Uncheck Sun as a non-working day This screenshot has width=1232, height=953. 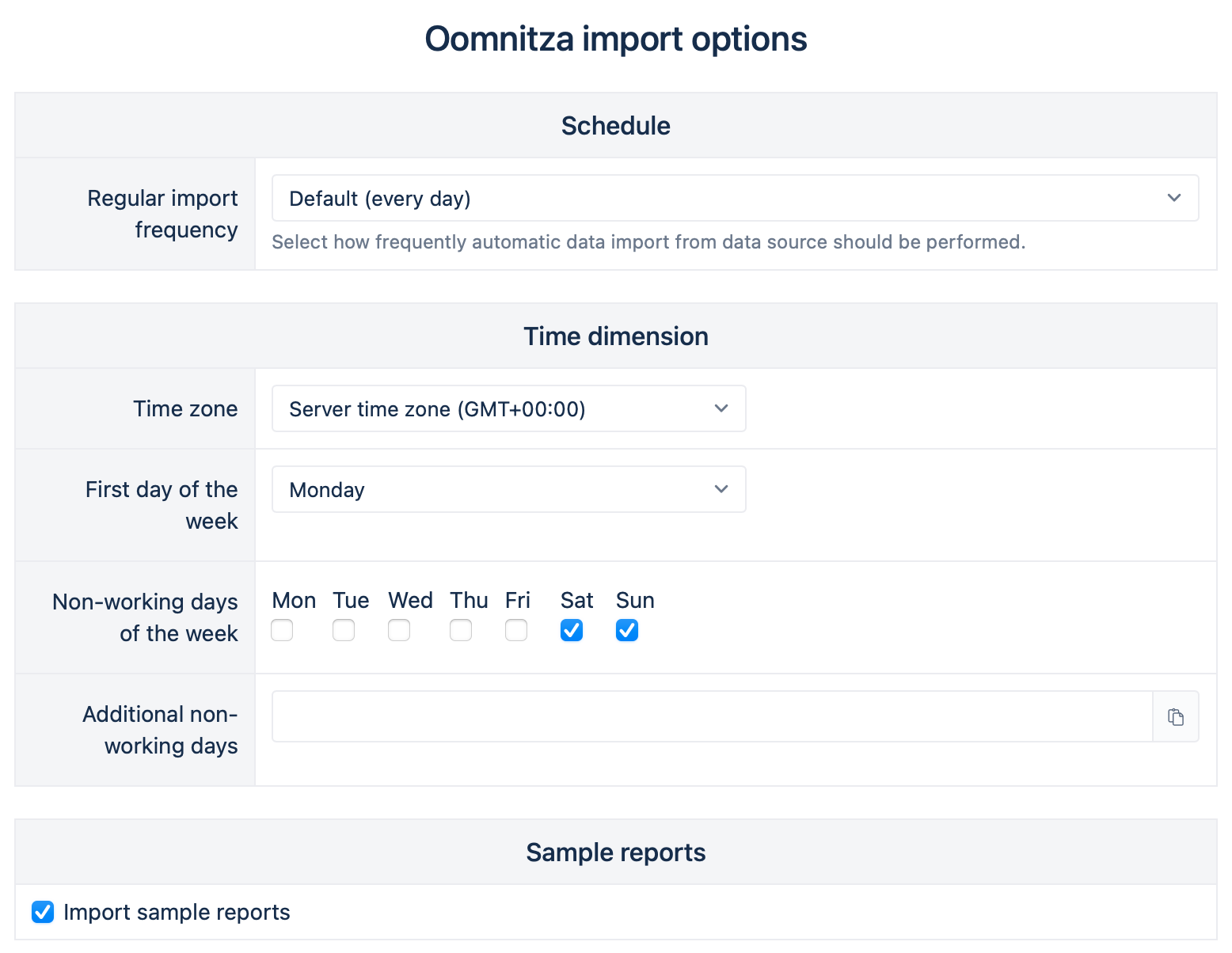click(x=627, y=630)
